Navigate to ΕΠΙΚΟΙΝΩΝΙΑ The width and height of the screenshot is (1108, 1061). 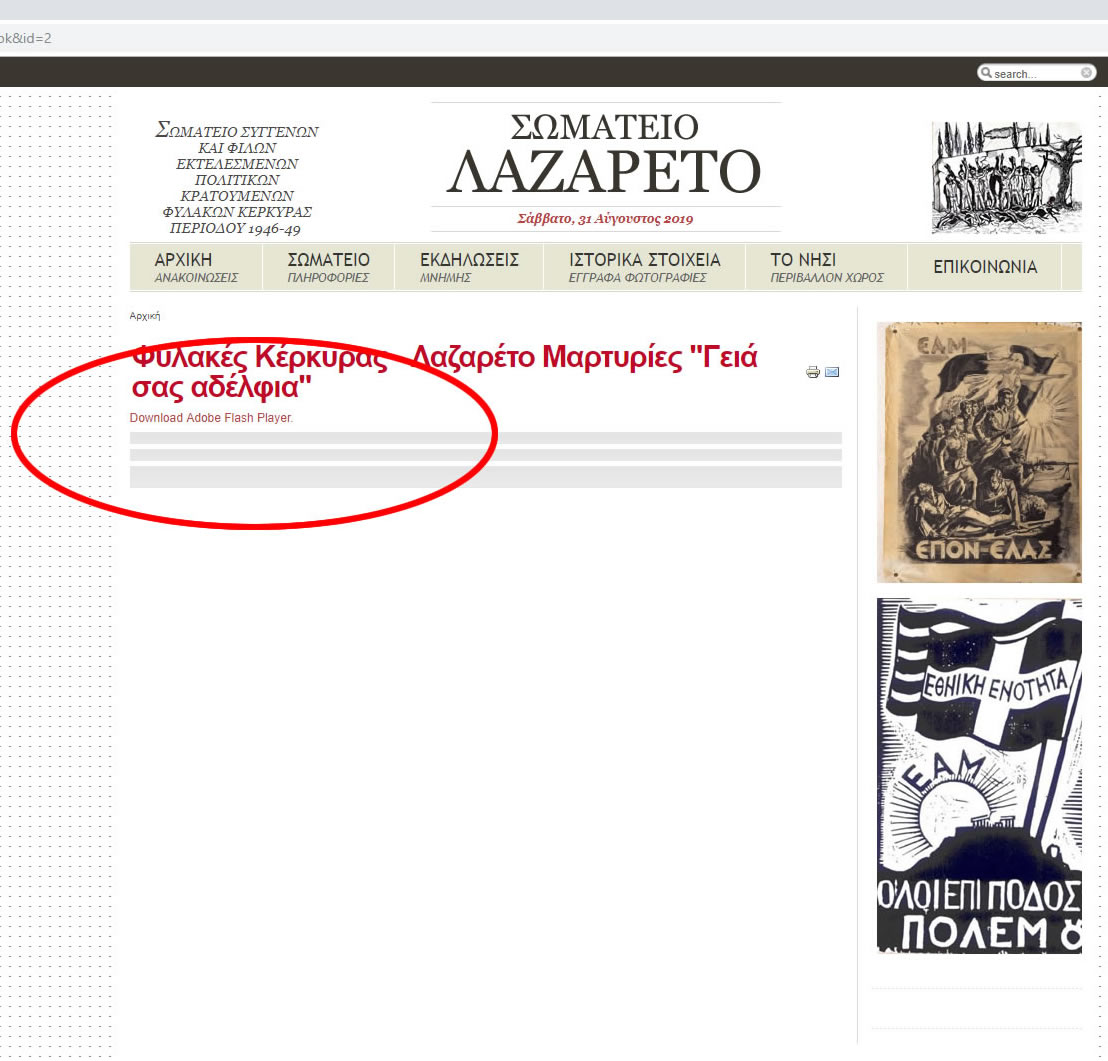[x=984, y=267]
